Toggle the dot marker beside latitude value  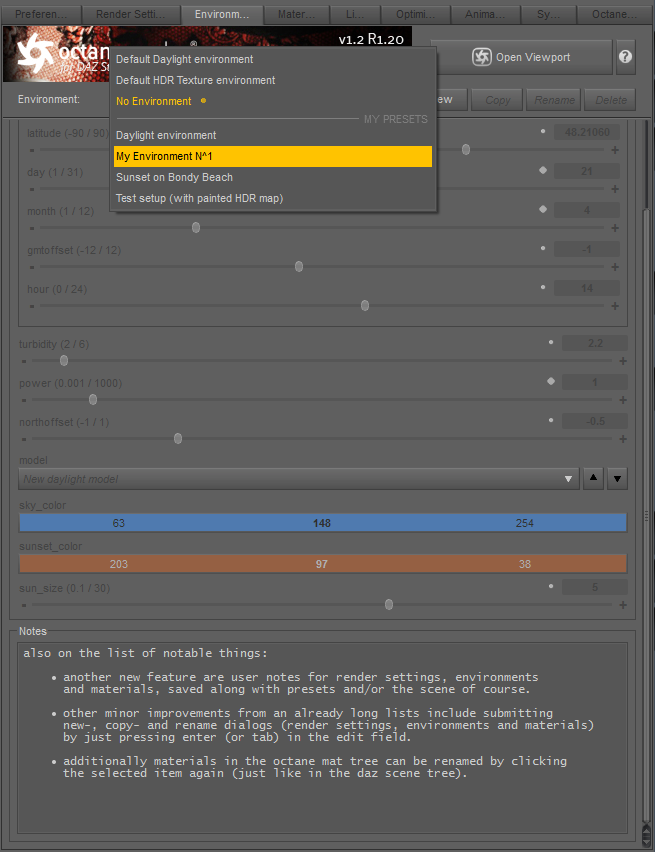(x=542, y=131)
